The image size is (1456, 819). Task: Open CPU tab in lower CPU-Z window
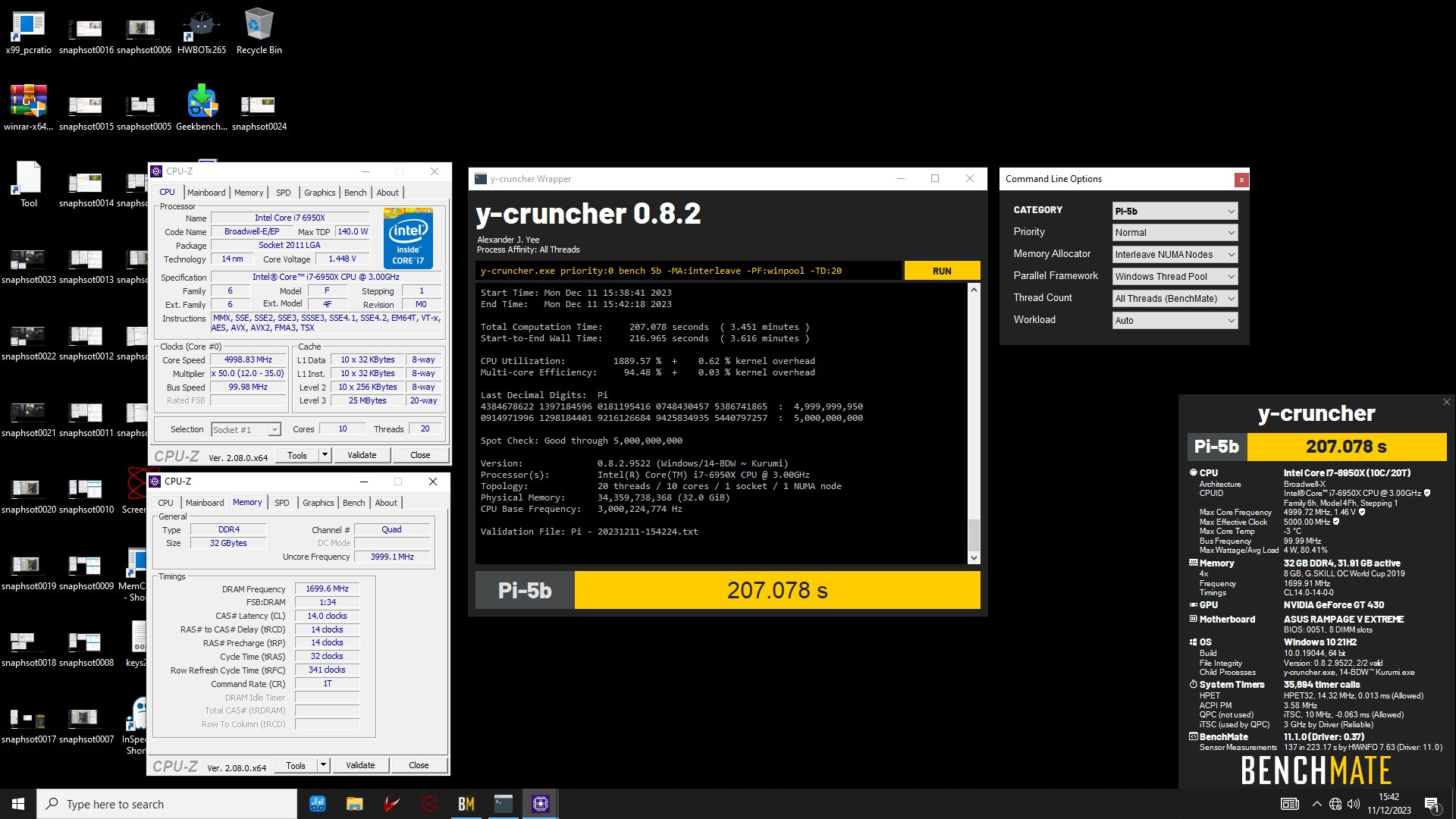(x=165, y=503)
